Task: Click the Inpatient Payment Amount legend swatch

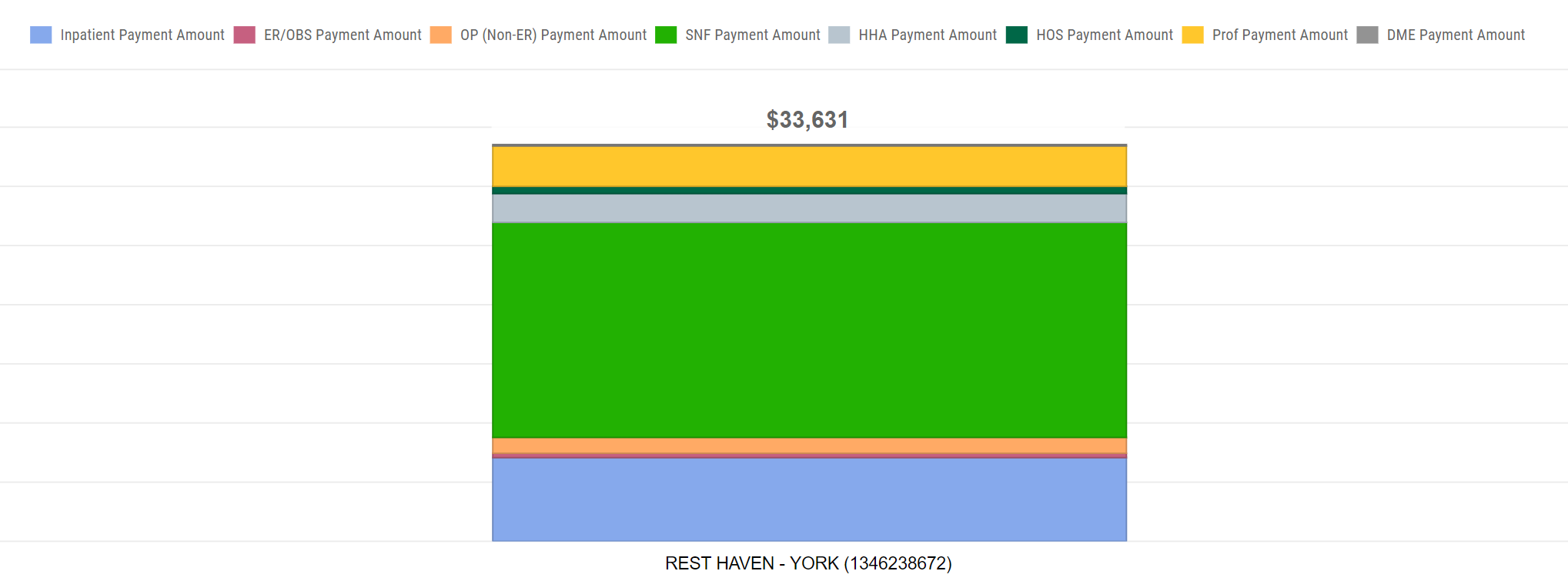Action: point(41,35)
